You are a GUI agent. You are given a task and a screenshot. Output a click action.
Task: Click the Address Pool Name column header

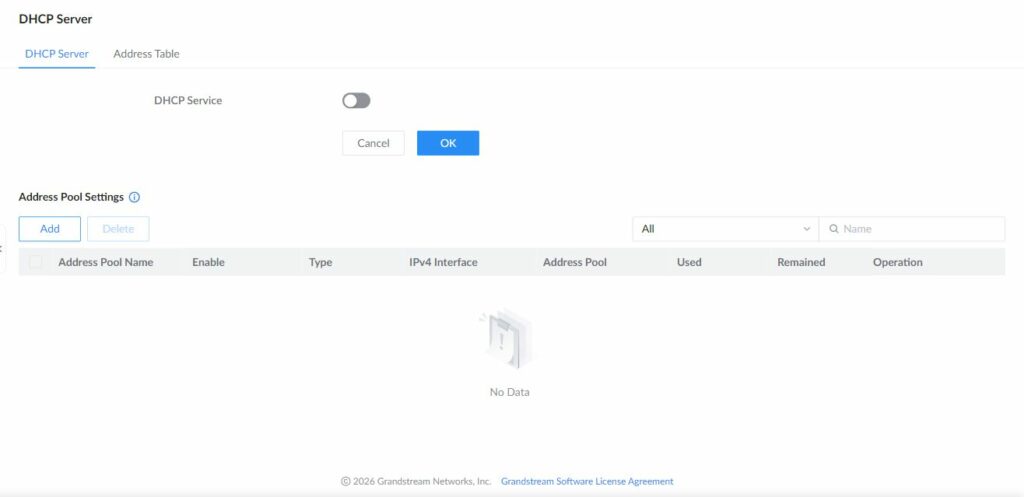(106, 263)
